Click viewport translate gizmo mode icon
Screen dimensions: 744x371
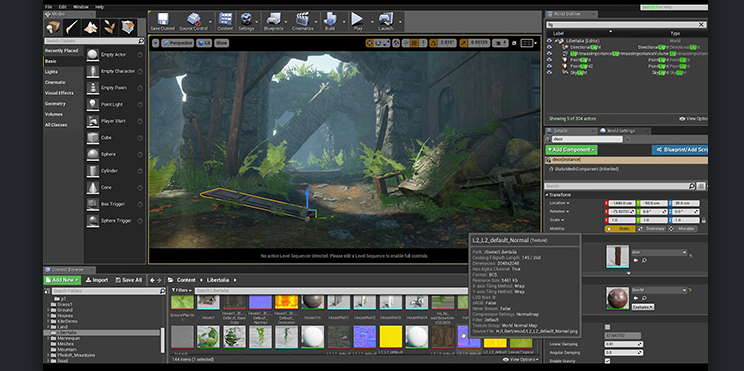(370, 43)
